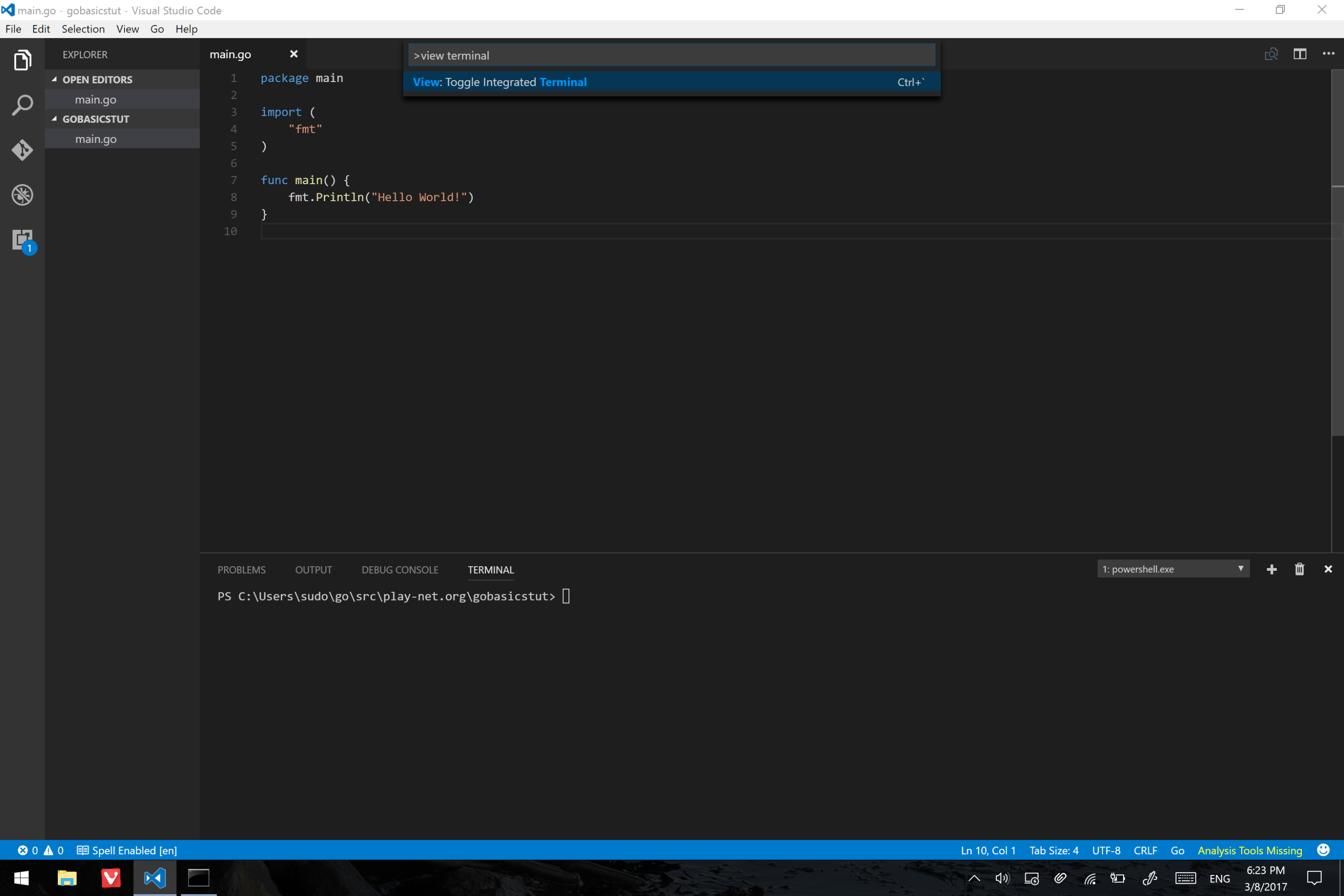Click the network Wi-Fi tray icon
Screen dimensions: 1344x896
pos(1090,878)
